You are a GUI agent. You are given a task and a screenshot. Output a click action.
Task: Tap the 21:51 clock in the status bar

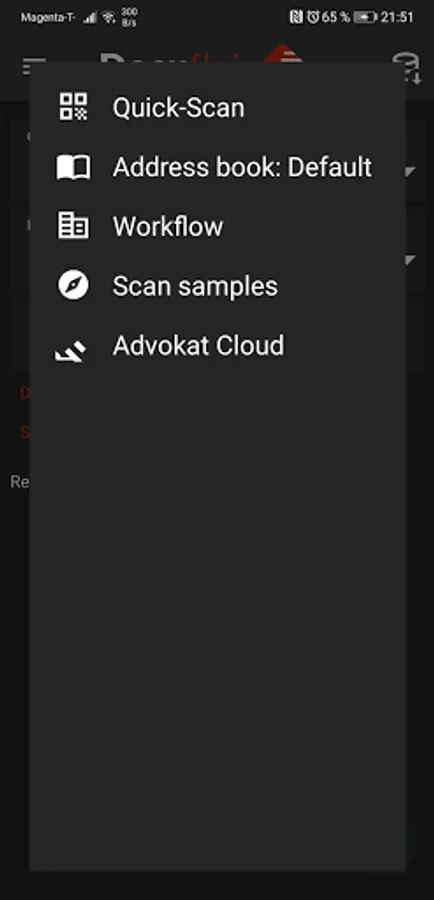(x=397, y=17)
